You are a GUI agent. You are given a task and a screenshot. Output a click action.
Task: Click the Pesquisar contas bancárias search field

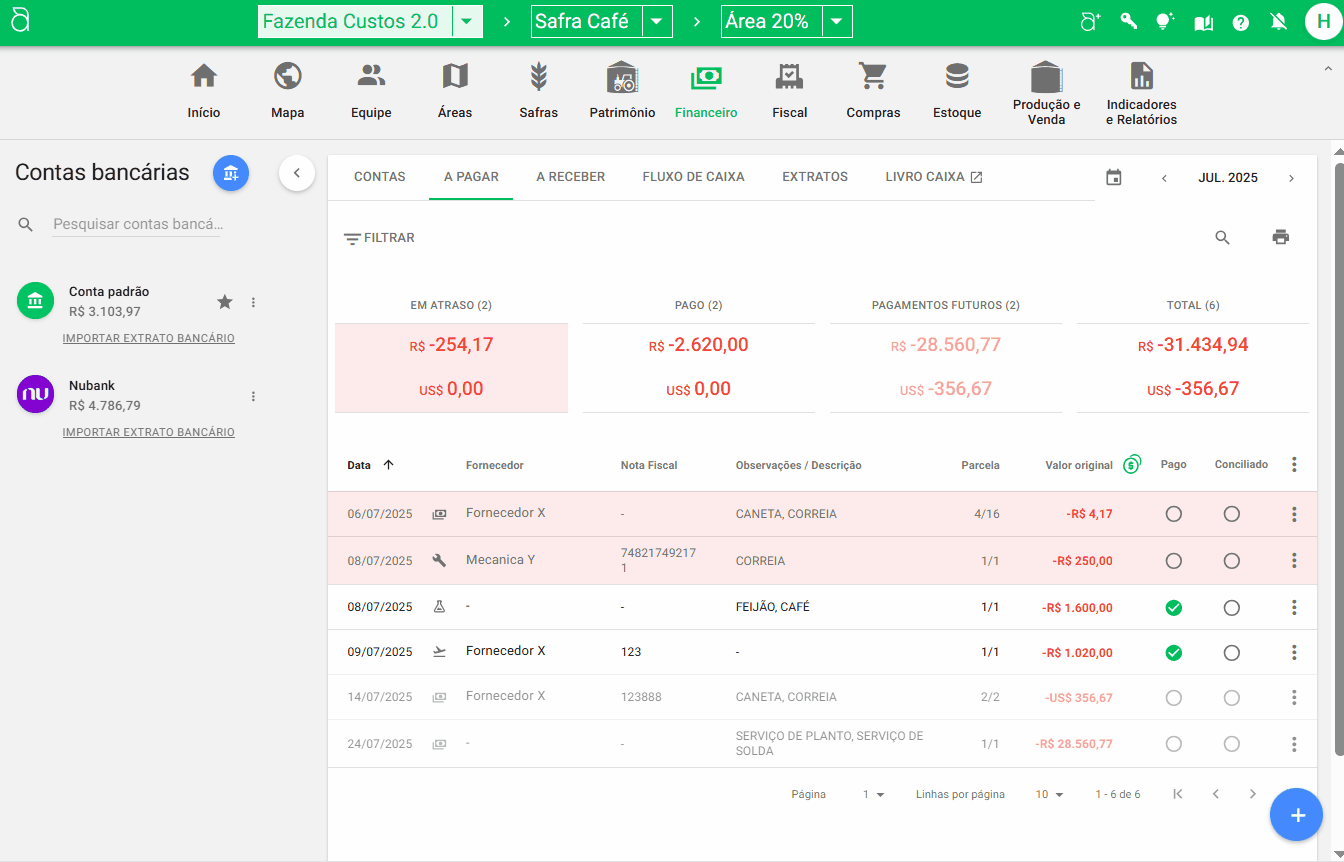[x=137, y=225]
